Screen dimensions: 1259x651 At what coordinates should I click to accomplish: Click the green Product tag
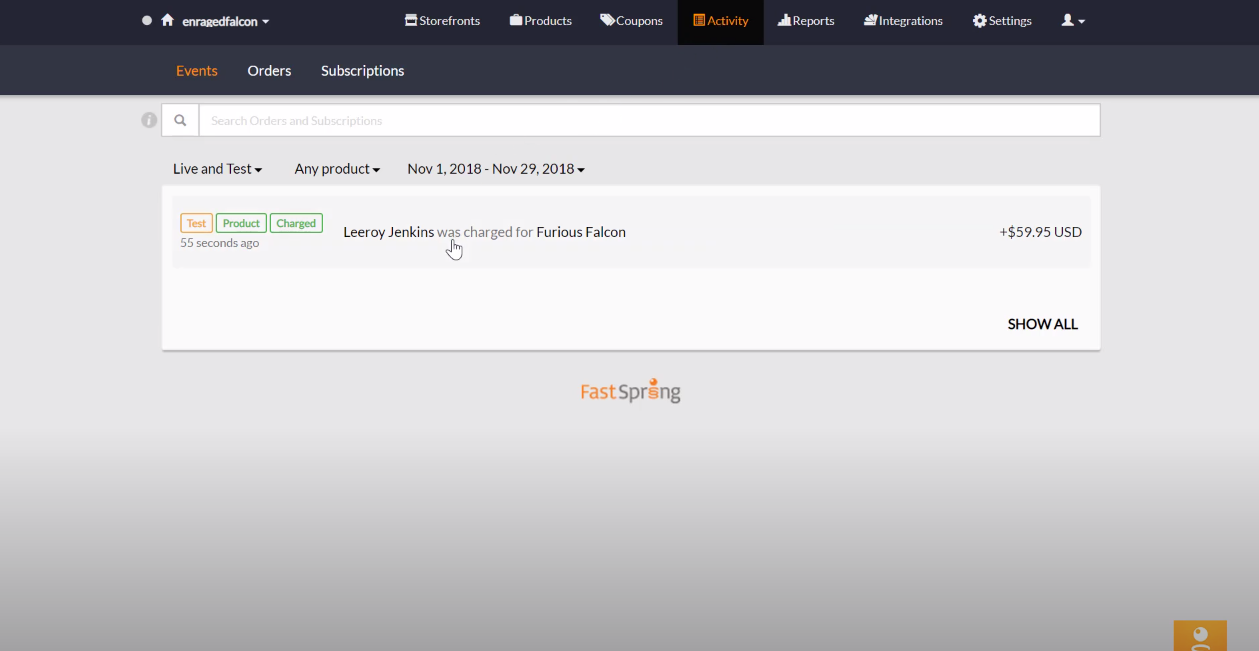coord(241,223)
